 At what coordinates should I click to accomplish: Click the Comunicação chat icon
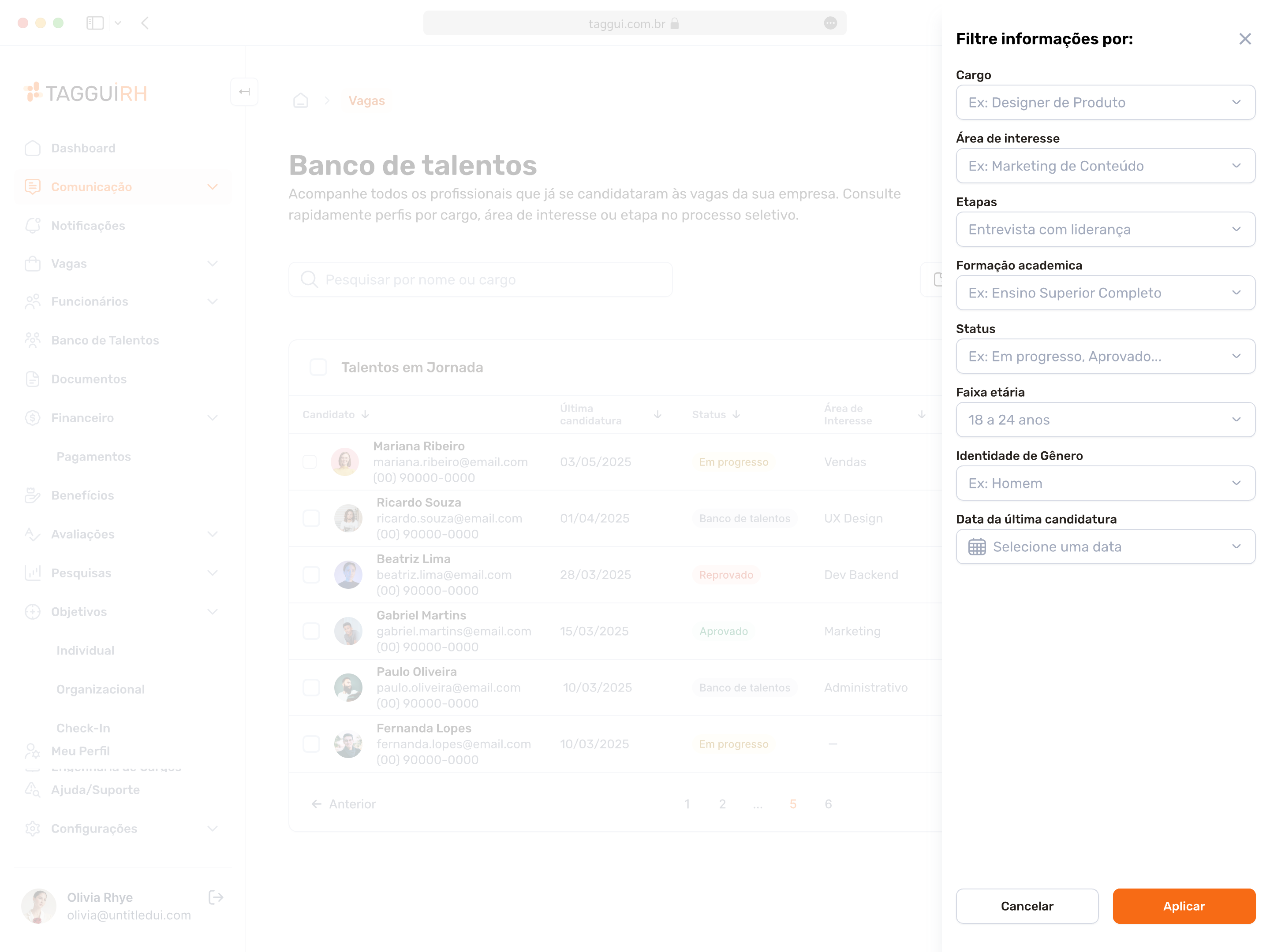tap(33, 186)
